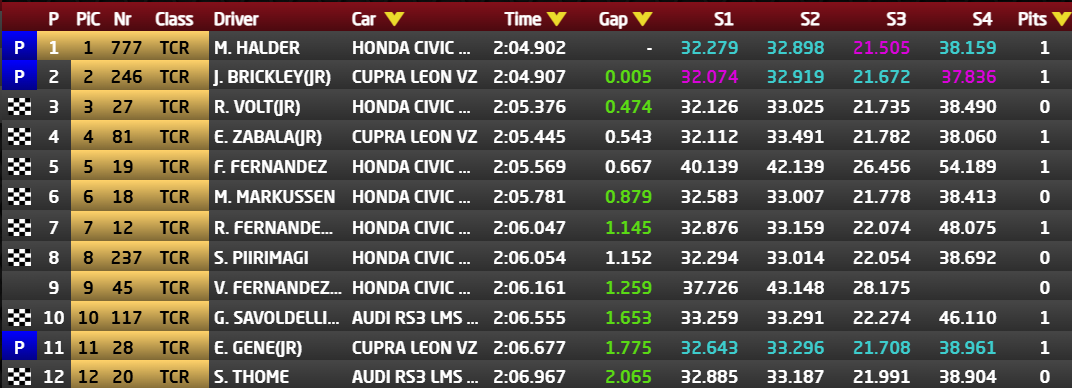Open the Time column filter arrow
Screen dimensions: 1072x388
557,19
